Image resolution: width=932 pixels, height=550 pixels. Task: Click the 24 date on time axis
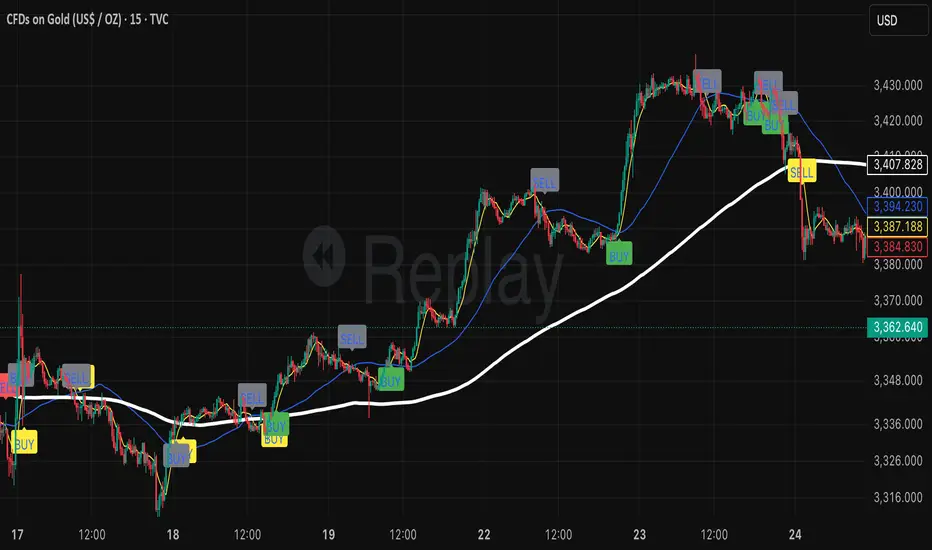[795, 535]
